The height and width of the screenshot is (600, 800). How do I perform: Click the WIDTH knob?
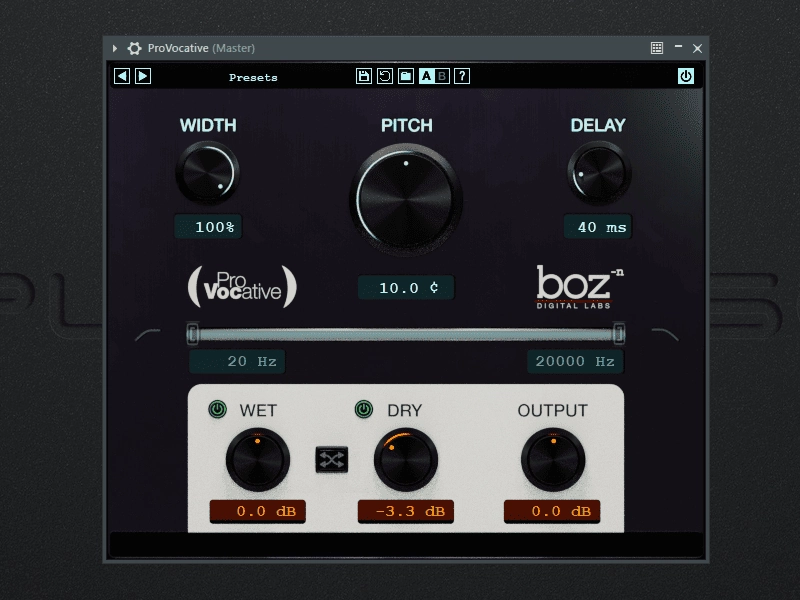coord(208,173)
